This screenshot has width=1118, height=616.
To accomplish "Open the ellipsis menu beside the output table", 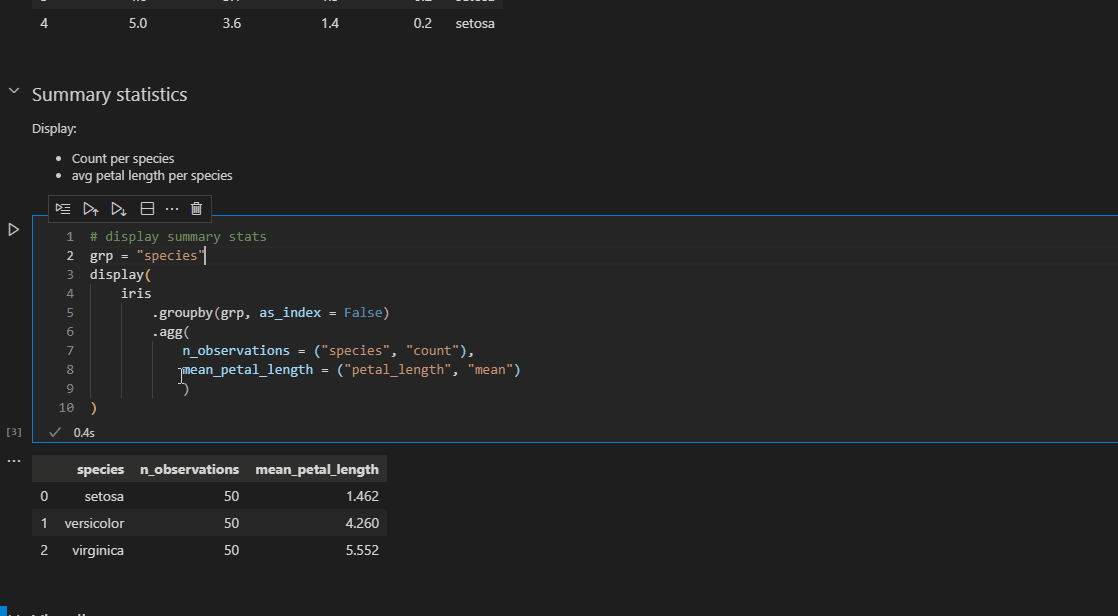I will tap(14, 459).
